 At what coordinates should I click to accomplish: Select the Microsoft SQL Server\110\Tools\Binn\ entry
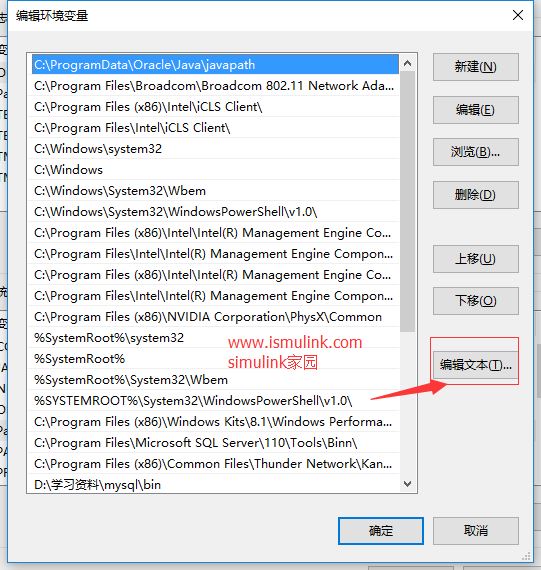[x=215, y=443]
